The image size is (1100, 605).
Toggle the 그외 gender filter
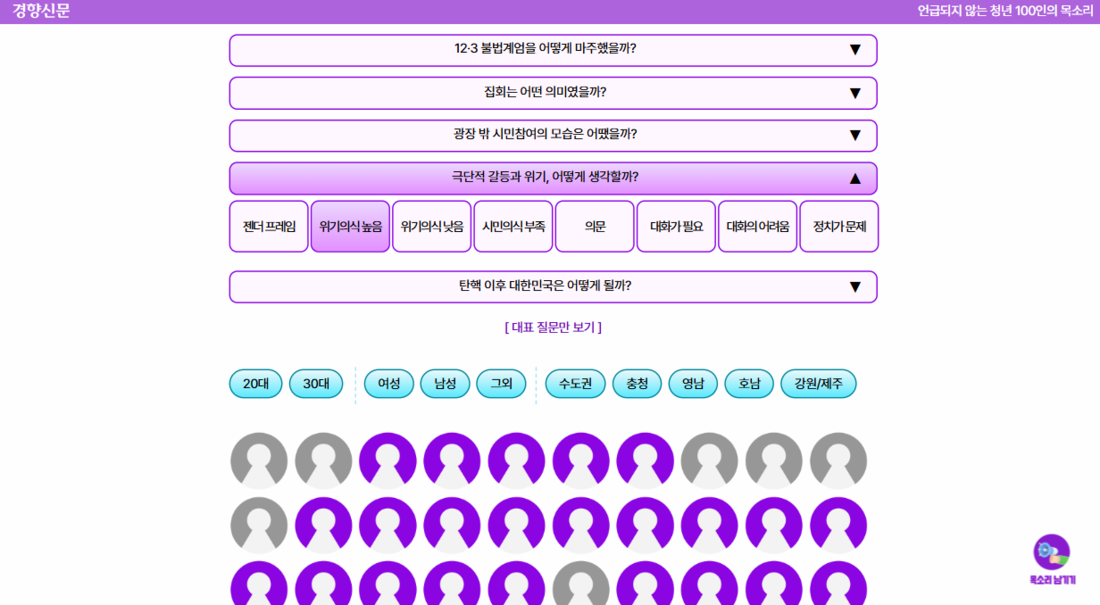[x=502, y=383]
